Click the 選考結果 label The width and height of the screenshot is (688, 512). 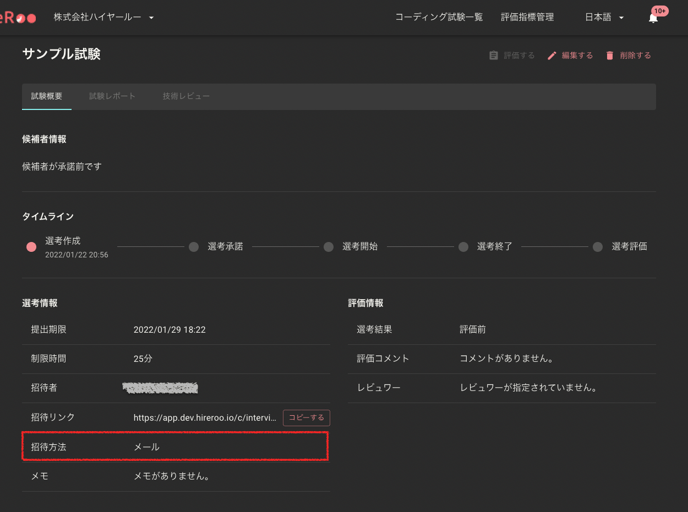tap(374, 329)
